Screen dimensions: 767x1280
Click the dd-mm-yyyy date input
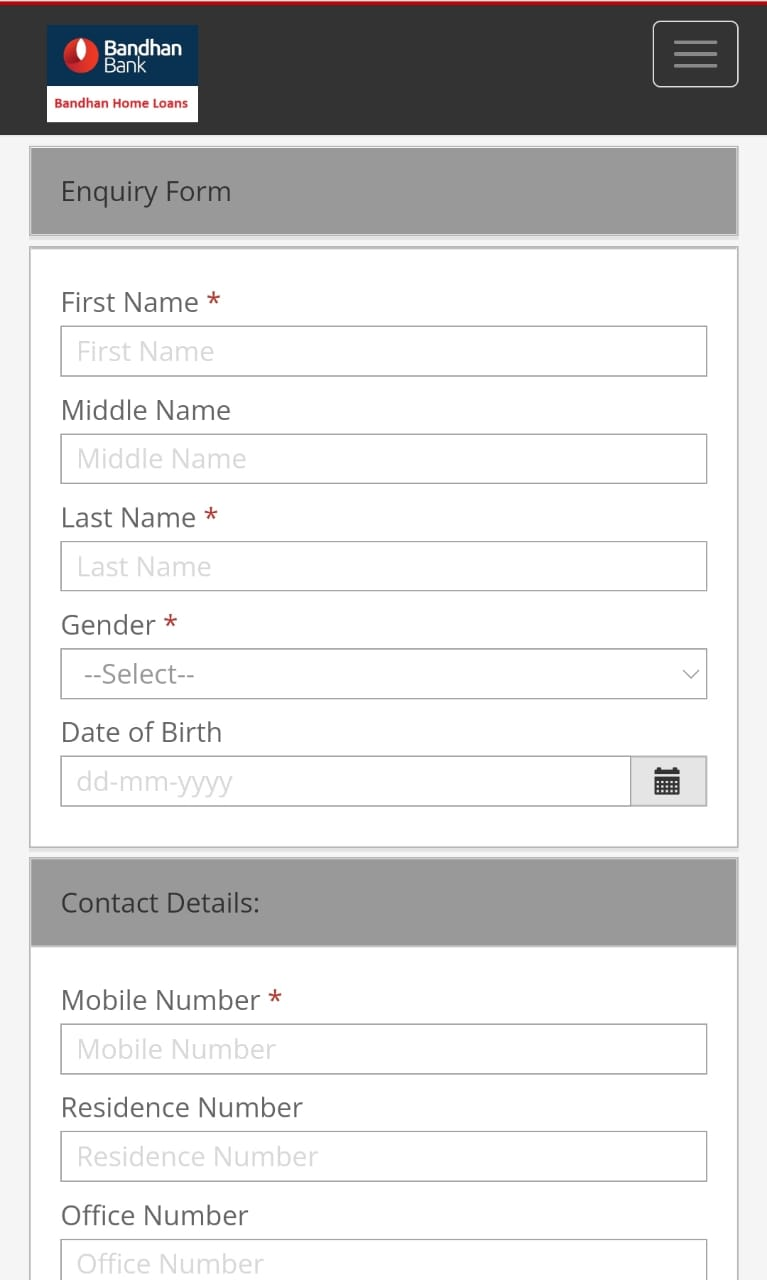[x=346, y=781]
